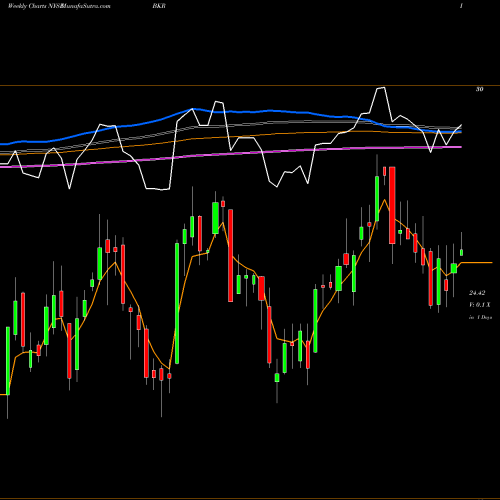Click the 'V: 0.1 X' volume text
Screen dimensions: 500x500
coord(479,305)
